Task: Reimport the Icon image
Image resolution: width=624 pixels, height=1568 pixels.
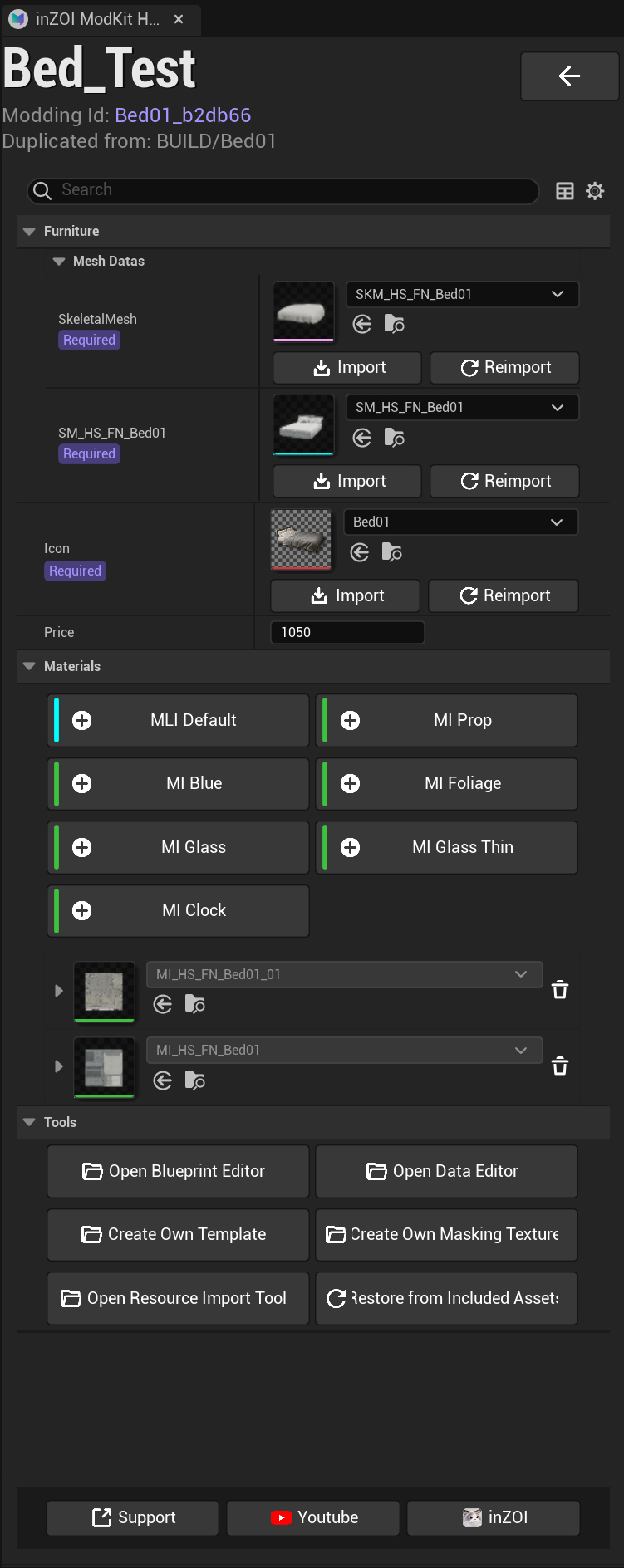Action: pos(504,596)
